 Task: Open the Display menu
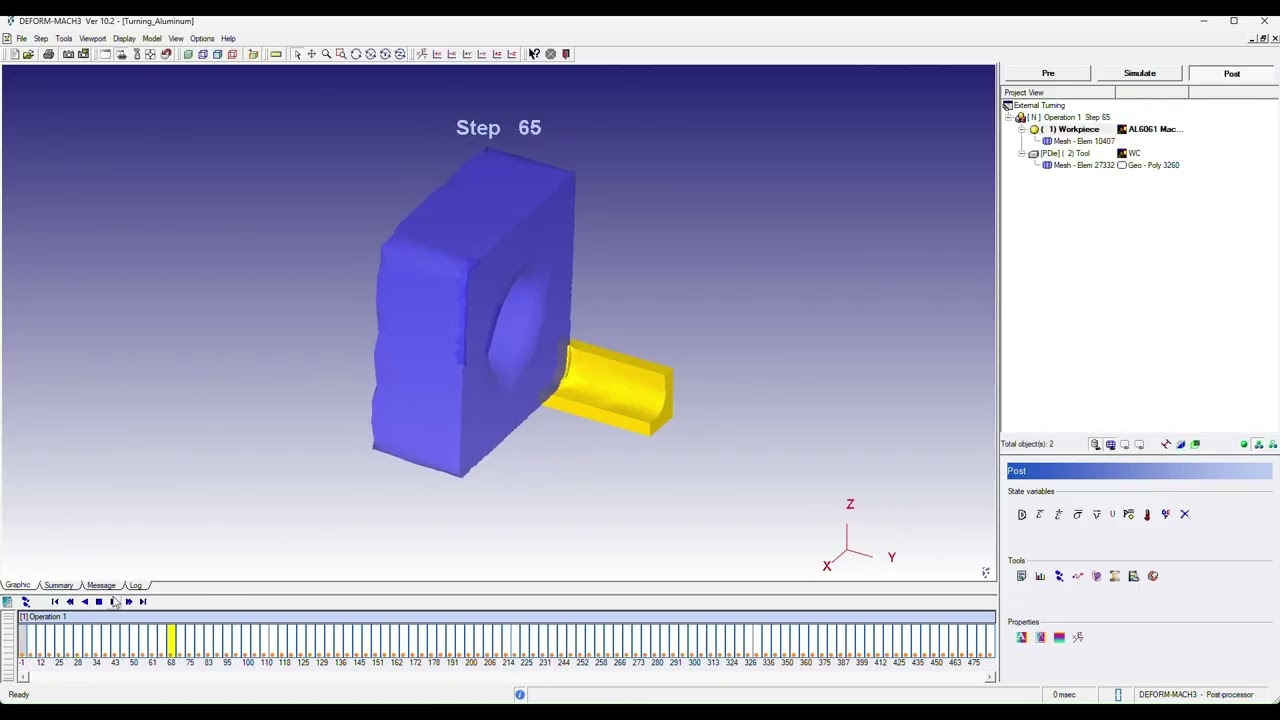click(124, 38)
